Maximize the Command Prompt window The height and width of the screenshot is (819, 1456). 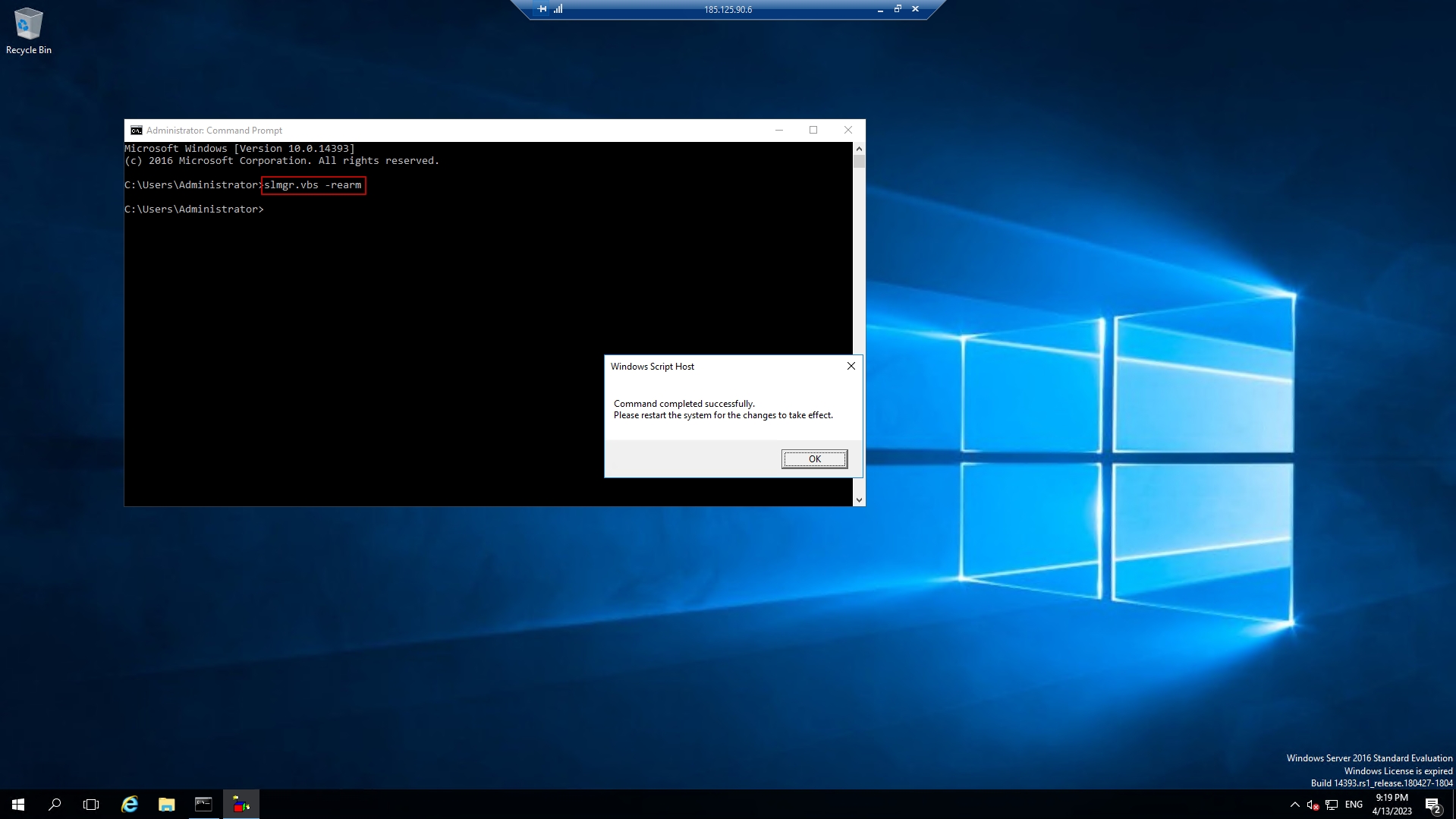(813, 131)
